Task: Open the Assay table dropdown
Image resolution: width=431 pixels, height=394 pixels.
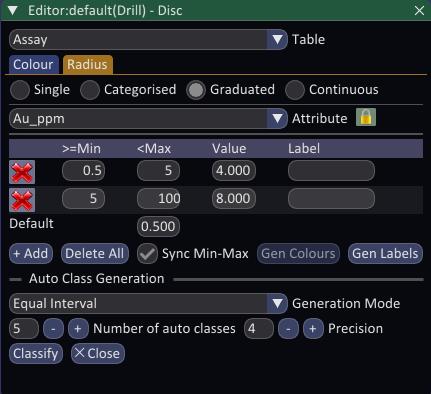Action: [x=148, y=40]
